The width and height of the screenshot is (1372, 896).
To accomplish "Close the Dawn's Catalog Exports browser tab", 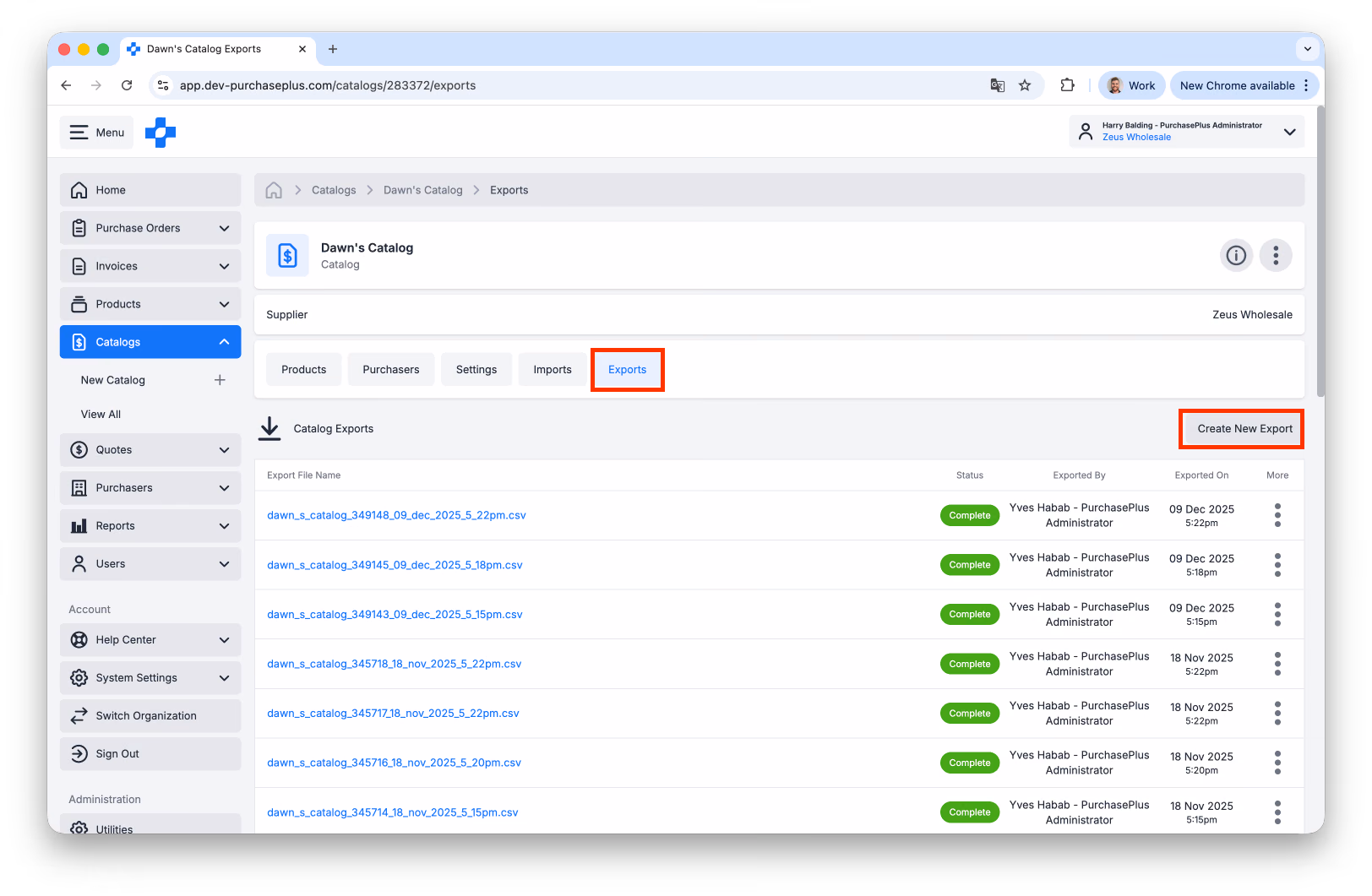I will (302, 49).
